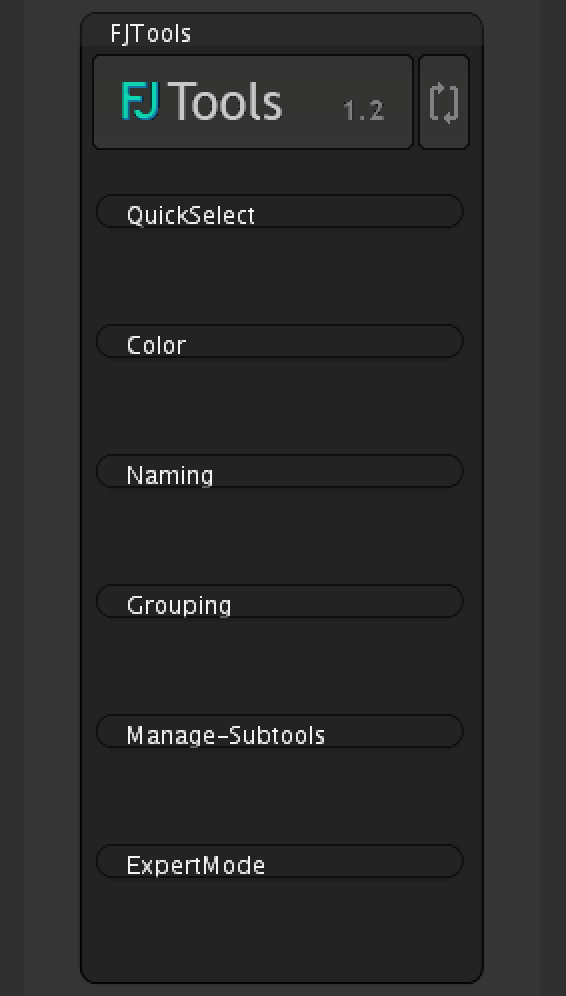
Task: Click the Naming label text
Action: point(170,475)
